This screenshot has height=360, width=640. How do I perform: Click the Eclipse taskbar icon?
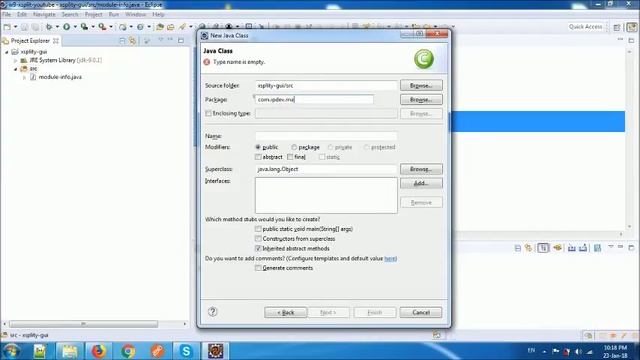[216, 351]
